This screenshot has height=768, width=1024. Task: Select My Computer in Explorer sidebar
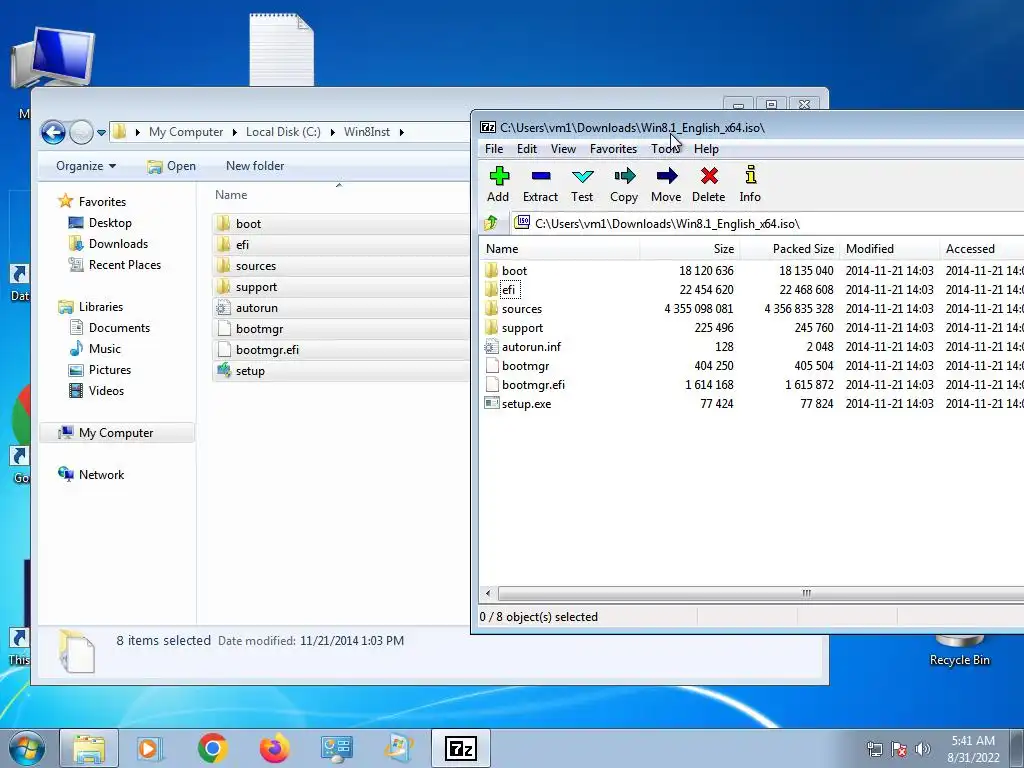click(116, 432)
